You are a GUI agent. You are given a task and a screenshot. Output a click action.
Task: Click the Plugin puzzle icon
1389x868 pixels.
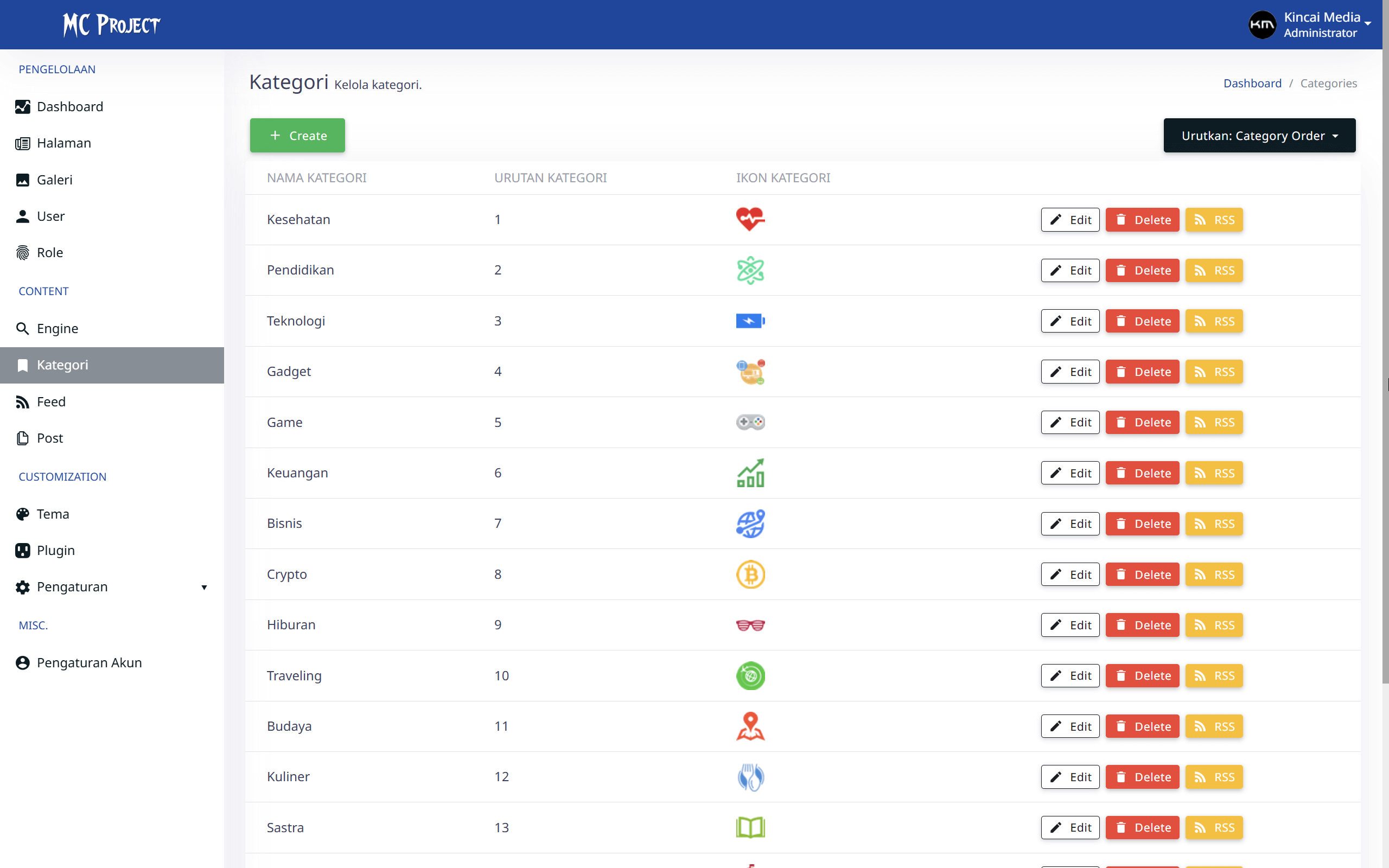pos(22,550)
